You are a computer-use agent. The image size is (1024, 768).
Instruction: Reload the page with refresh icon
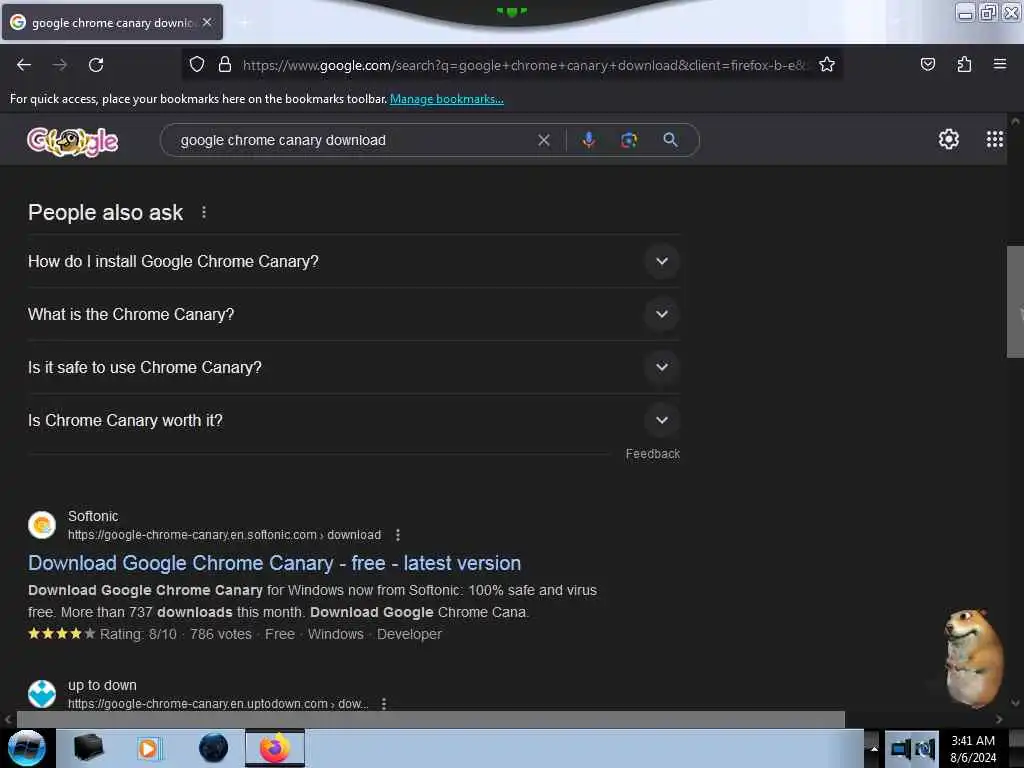(96, 65)
